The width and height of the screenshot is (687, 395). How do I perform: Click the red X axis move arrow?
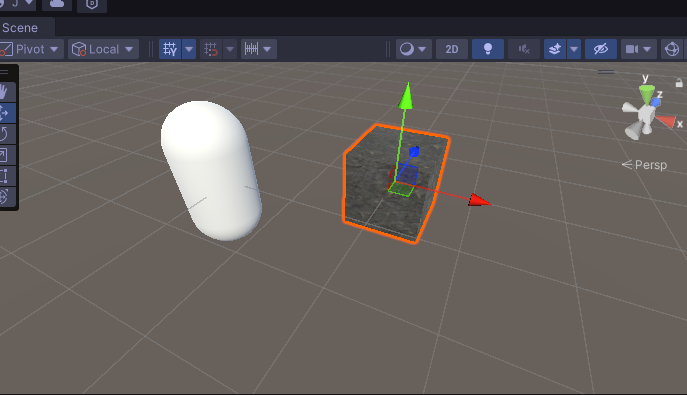pos(479,201)
